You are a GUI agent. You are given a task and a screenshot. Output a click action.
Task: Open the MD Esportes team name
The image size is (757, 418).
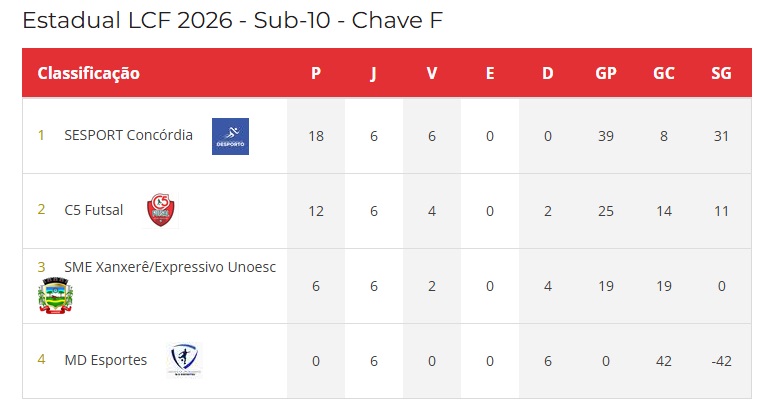coord(106,360)
